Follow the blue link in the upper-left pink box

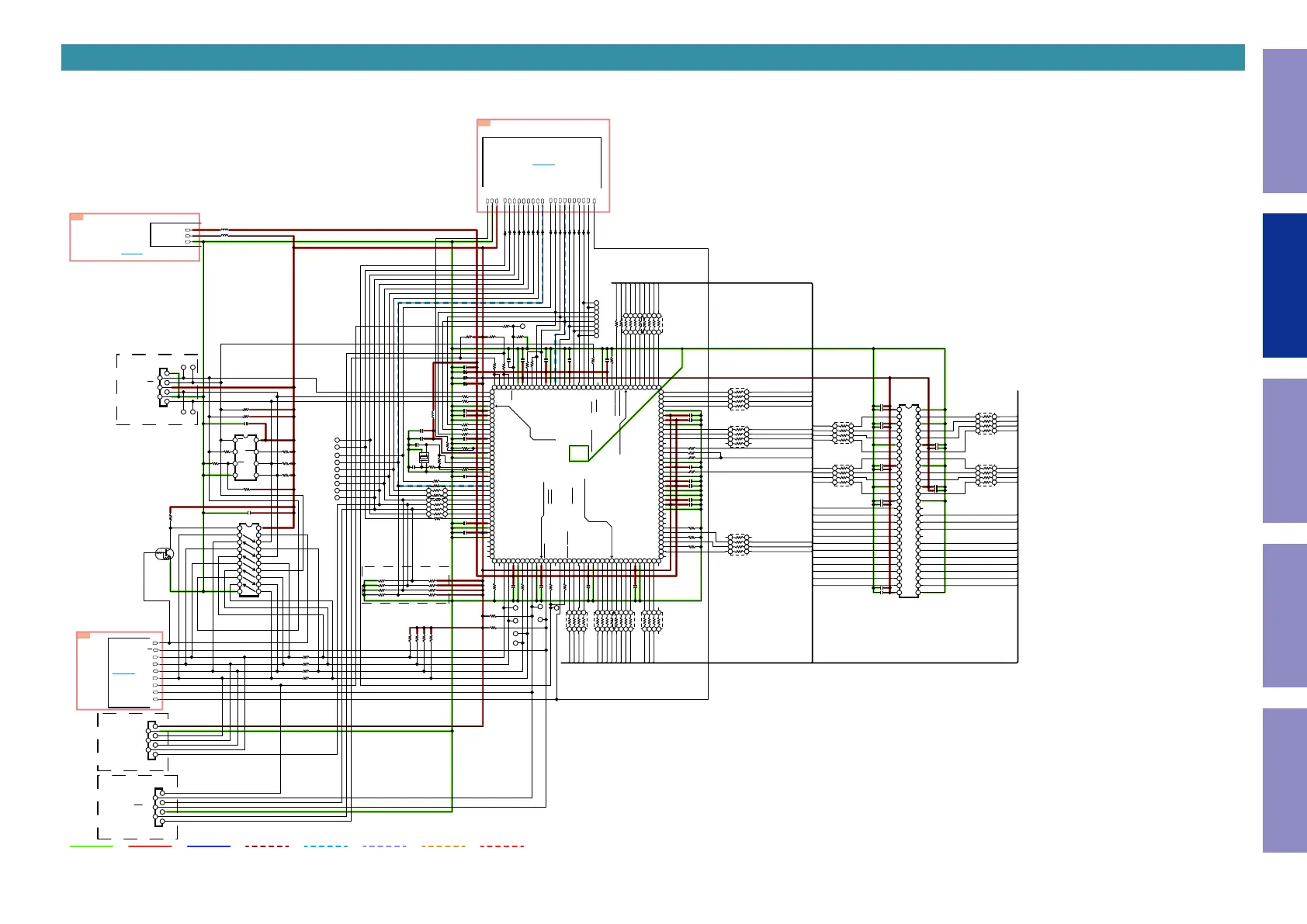coord(132,254)
